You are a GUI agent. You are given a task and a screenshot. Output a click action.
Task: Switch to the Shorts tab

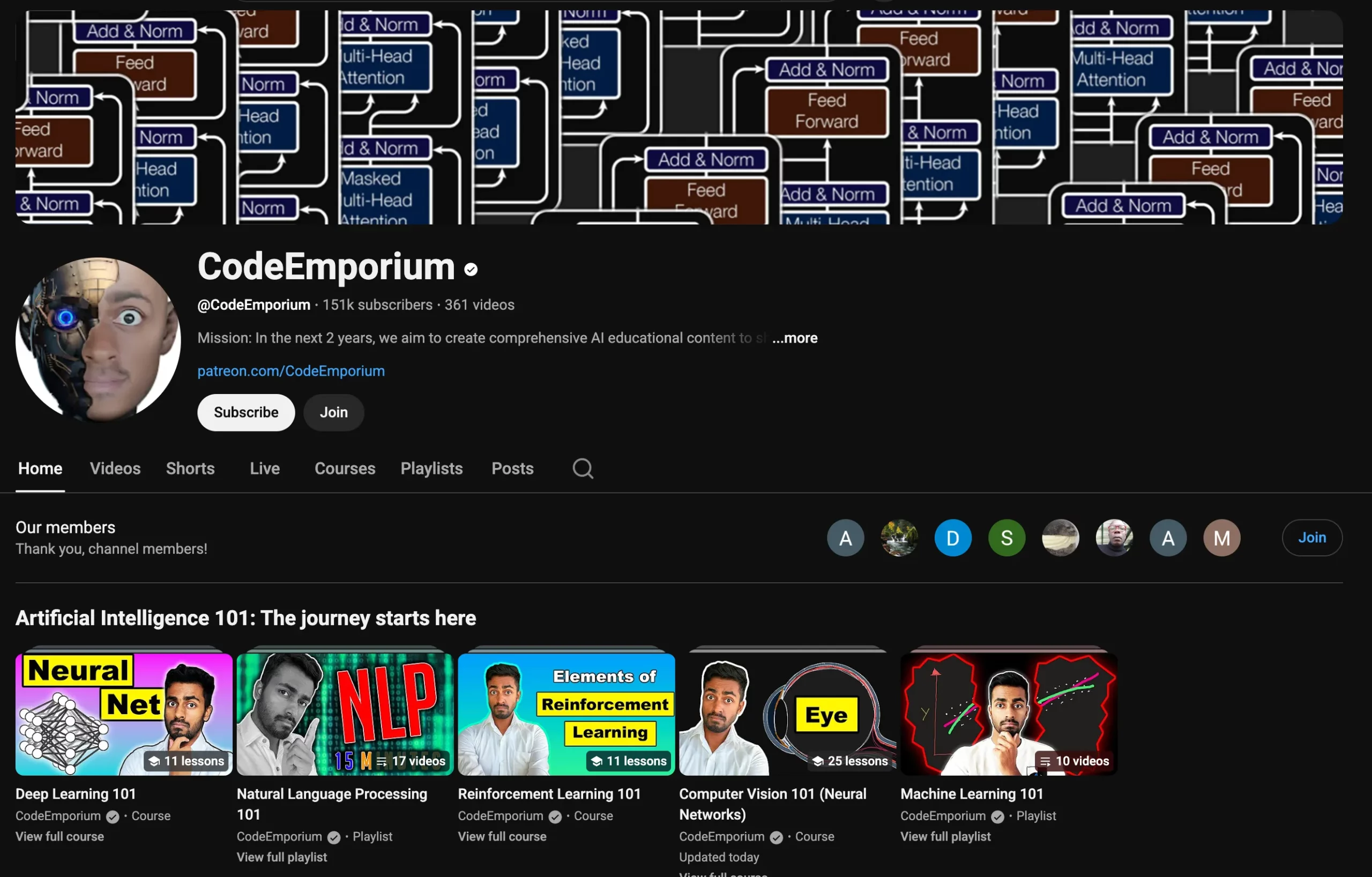[190, 469]
